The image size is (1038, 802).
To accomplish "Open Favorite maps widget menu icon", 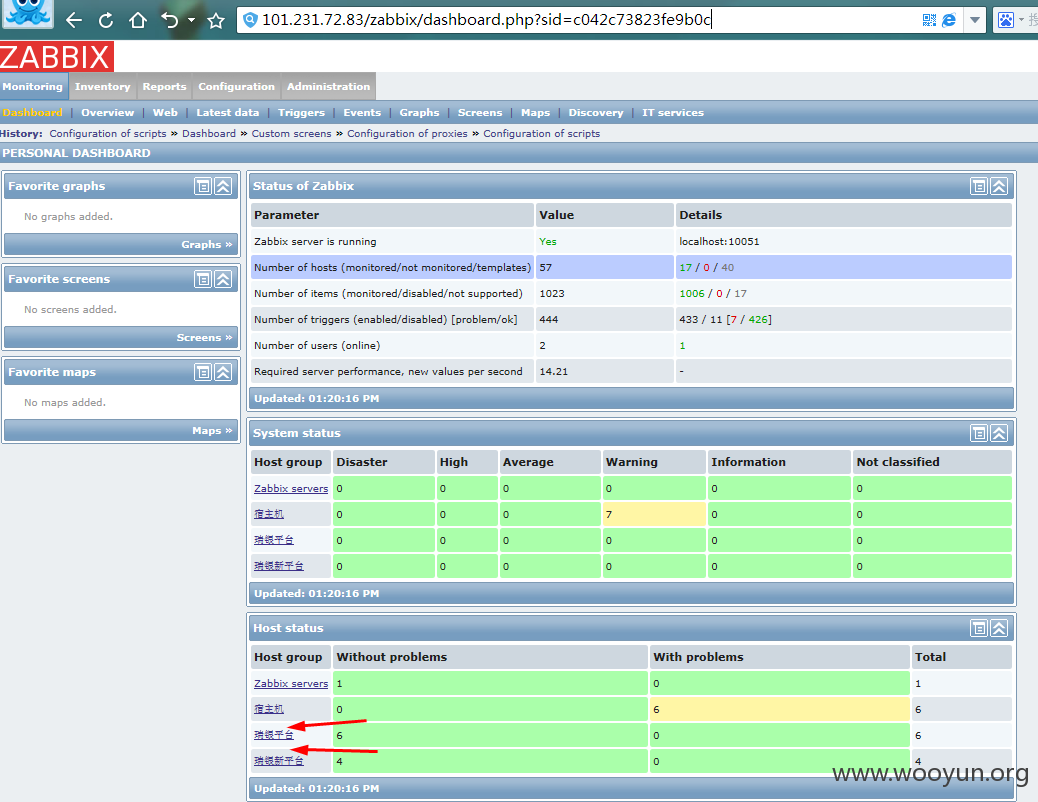I will tap(203, 372).
